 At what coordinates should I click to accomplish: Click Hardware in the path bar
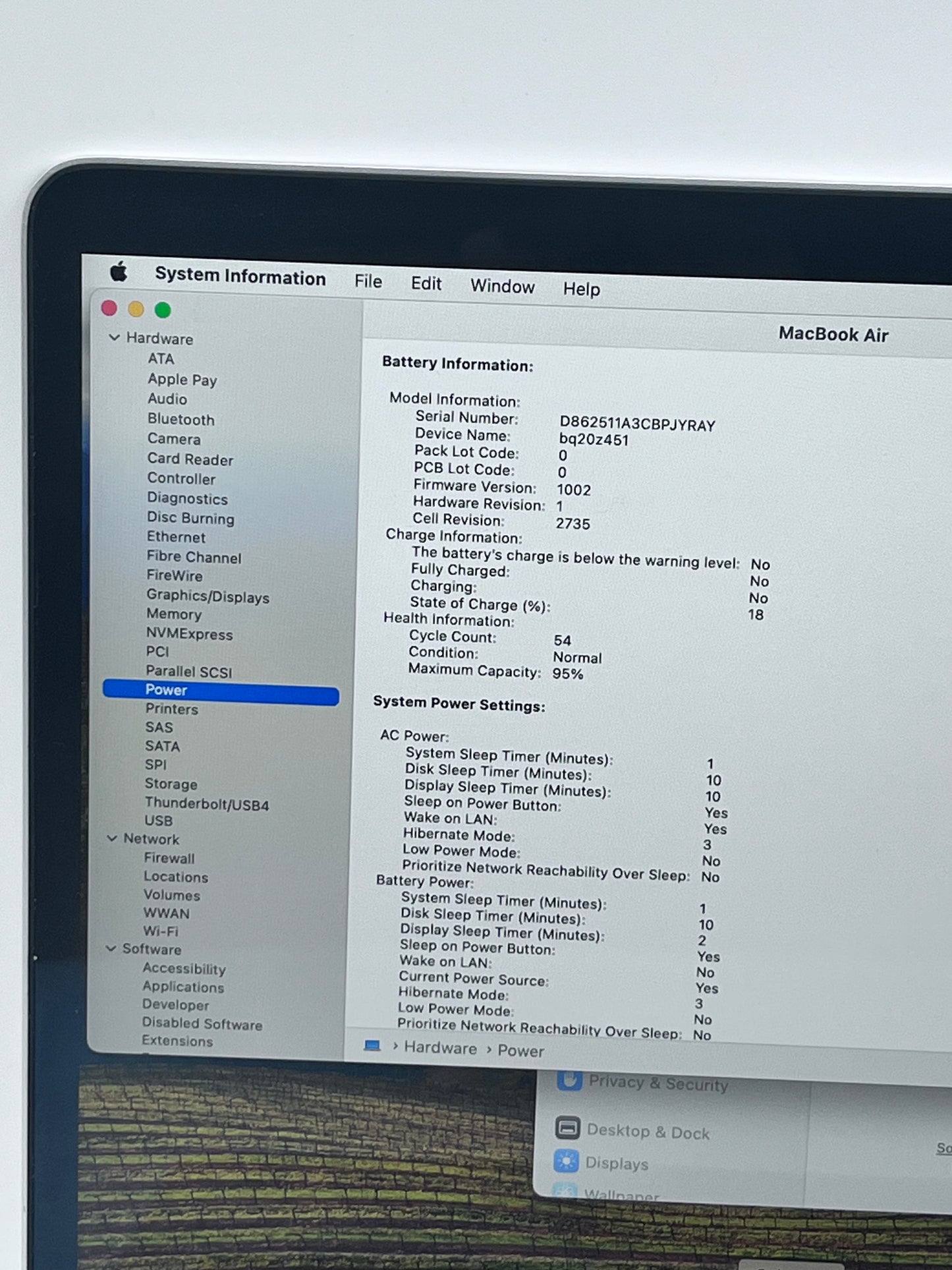[x=440, y=1048]
